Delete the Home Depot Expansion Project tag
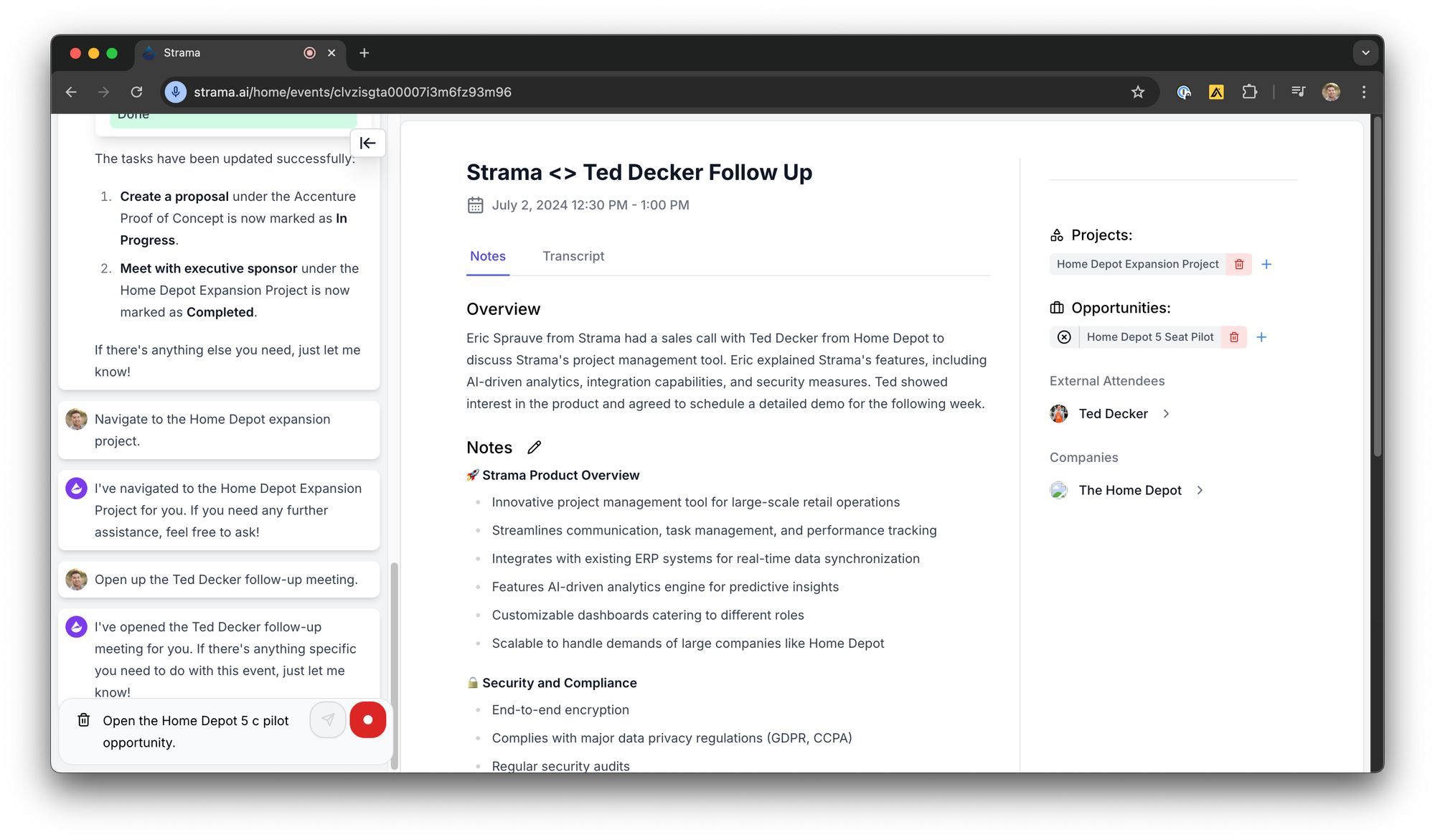The width and height of the screenshot is (1435, 840). 1239,264
